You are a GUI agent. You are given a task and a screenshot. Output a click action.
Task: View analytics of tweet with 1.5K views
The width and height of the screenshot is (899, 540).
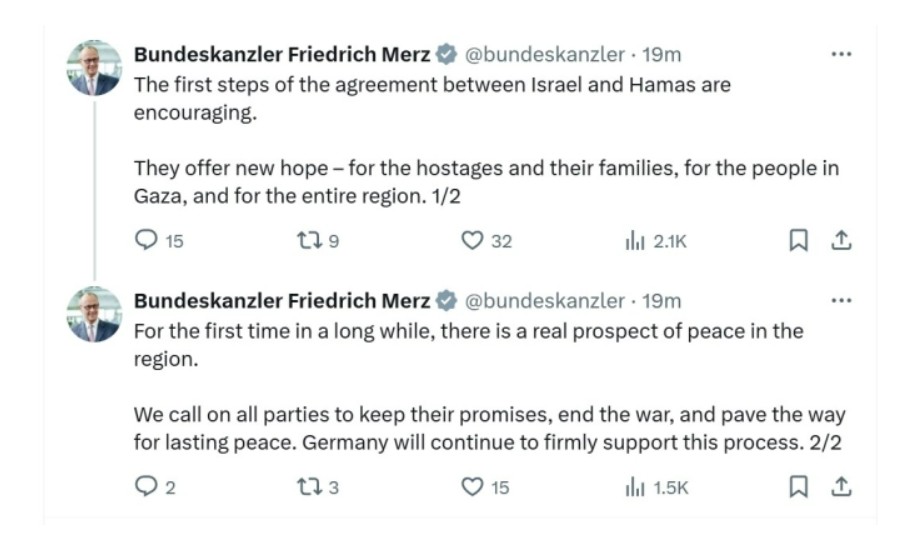pos(633,487)
